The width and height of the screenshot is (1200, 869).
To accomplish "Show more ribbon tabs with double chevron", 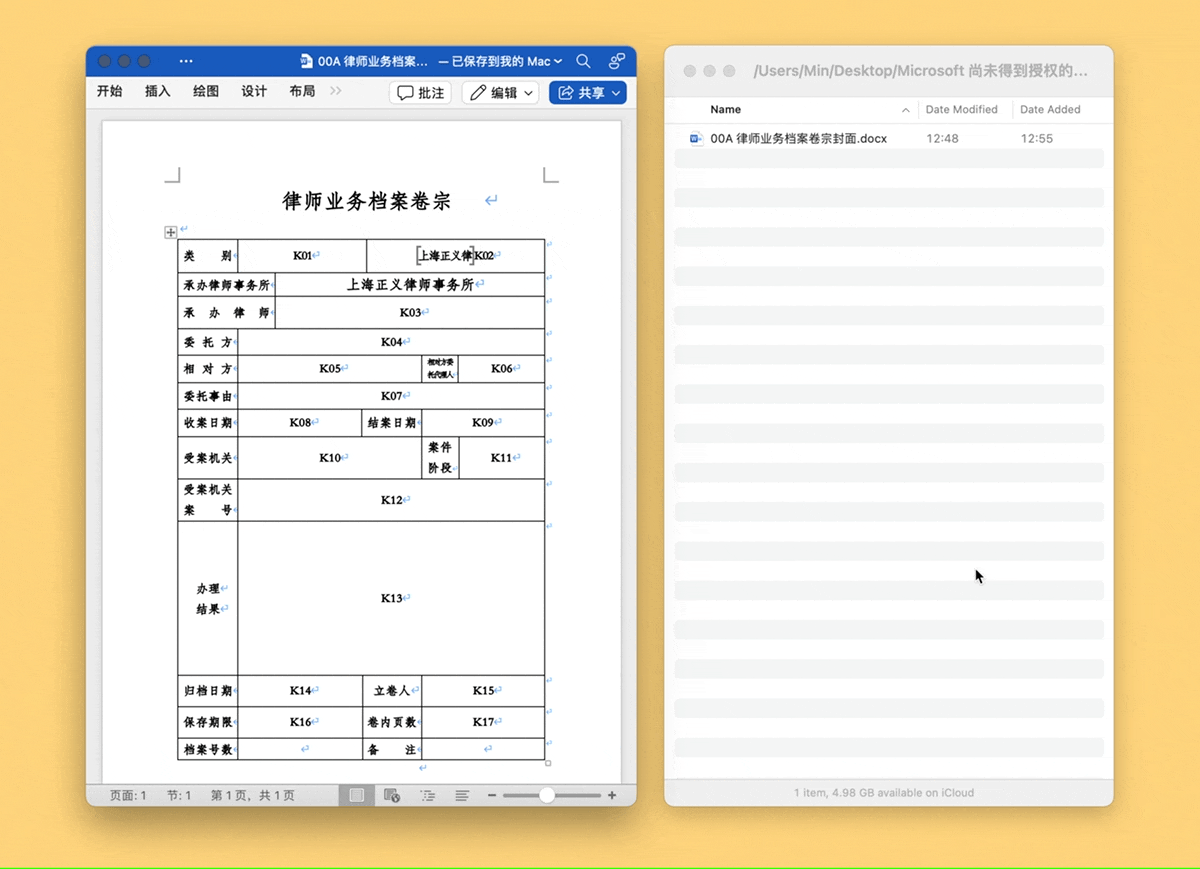I will point(336,91).
